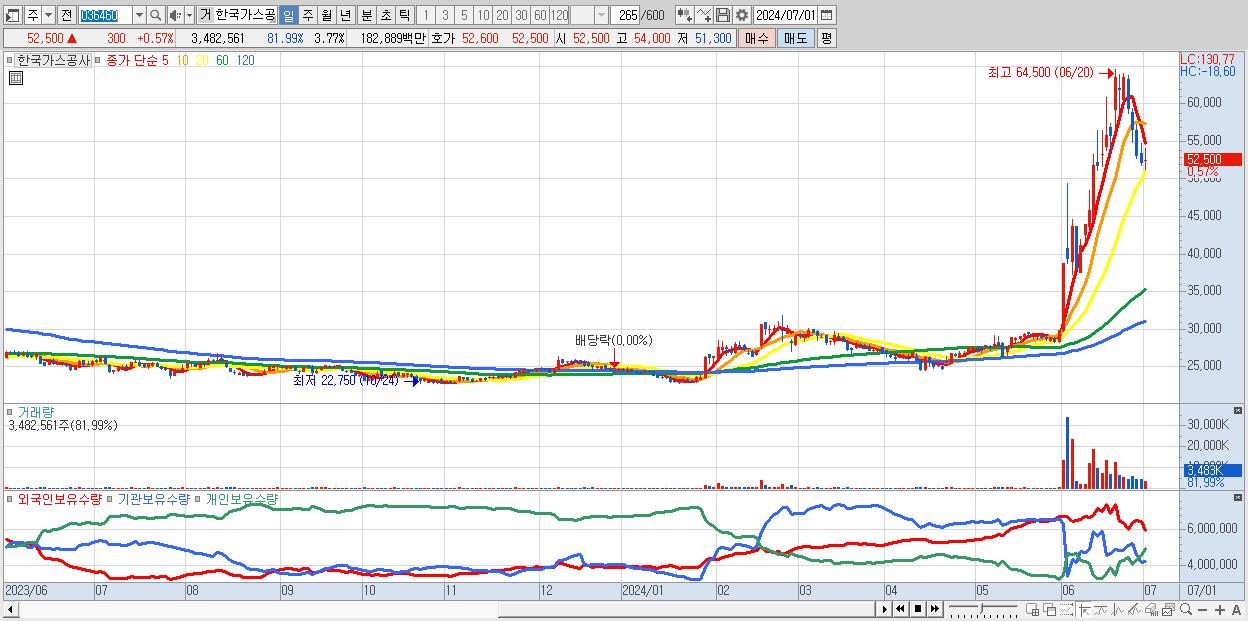This screenshot has height=621, width=1248.
Task: Click the 개인보유수량 legend label
Action: point(241,498)
